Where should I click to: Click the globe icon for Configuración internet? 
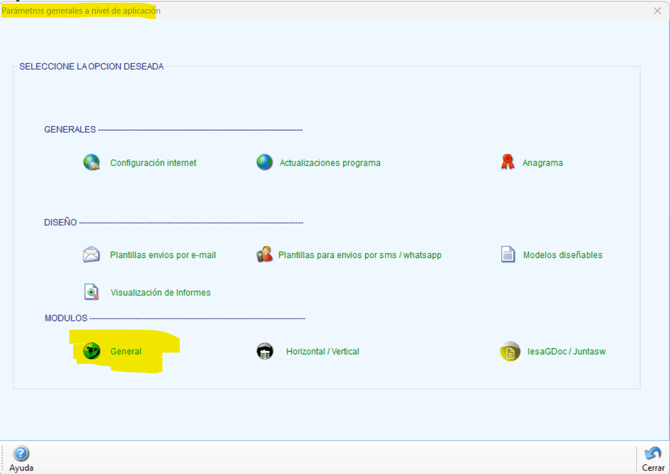pos(91,162)
